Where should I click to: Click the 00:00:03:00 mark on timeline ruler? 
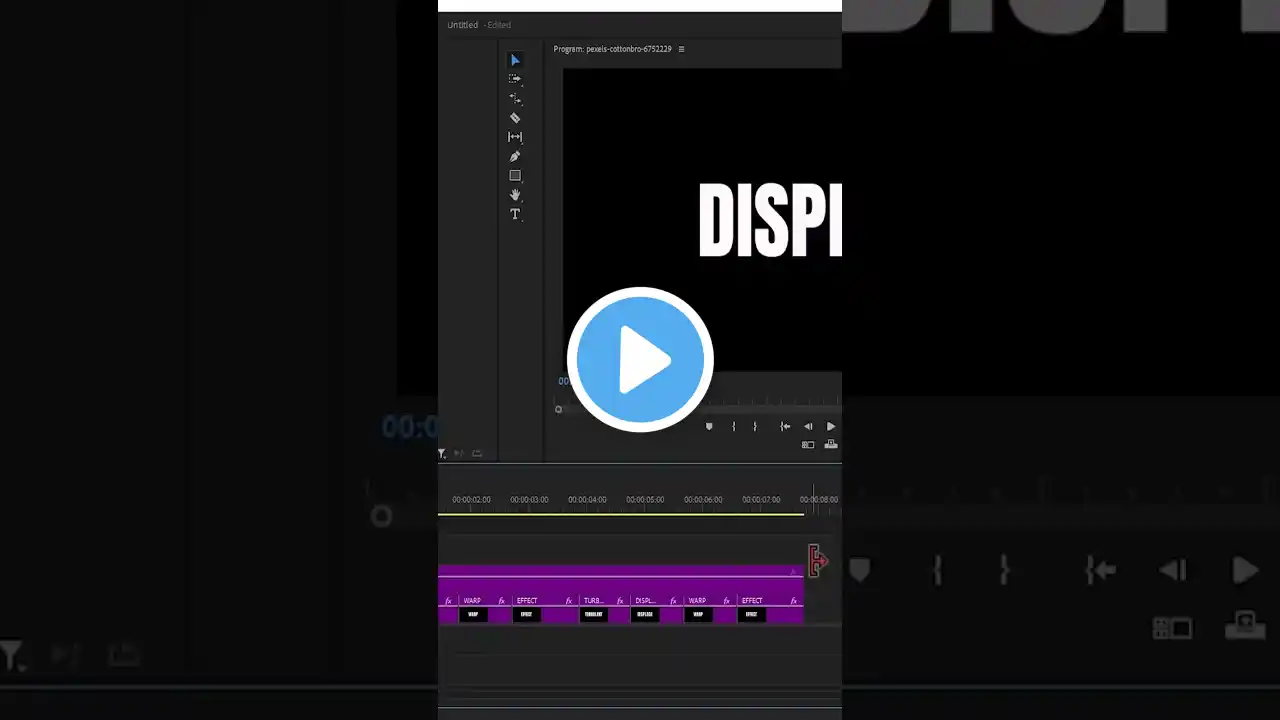pyautogui.click(x=529, y=500)
